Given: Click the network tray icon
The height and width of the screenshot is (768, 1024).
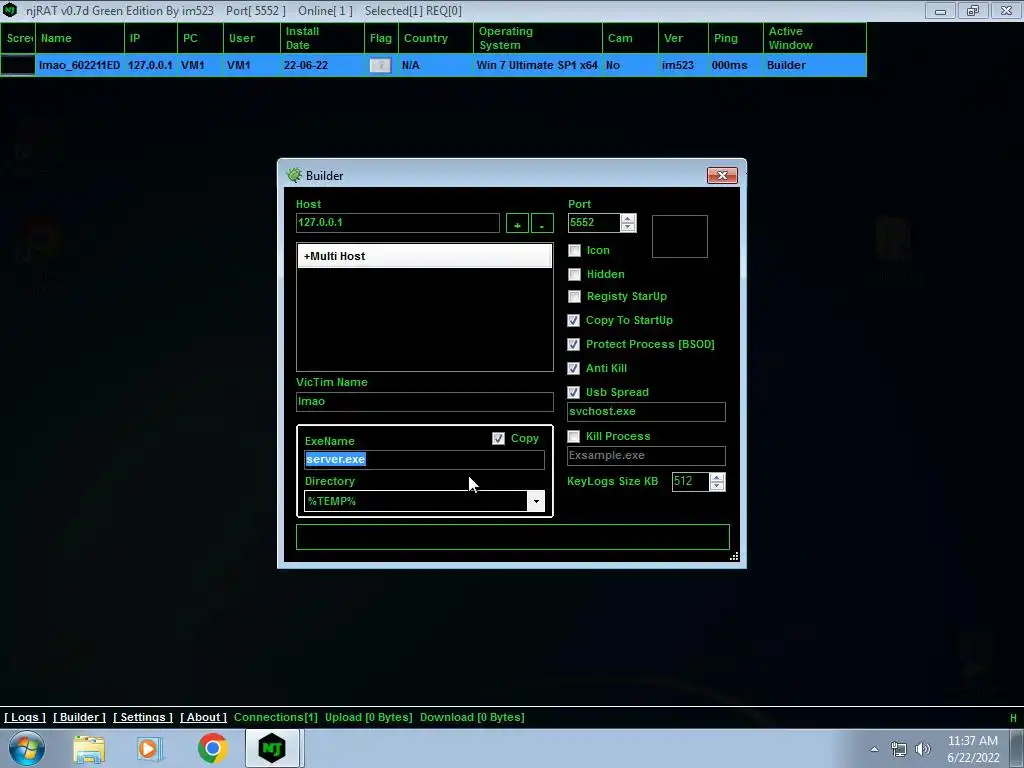Looking at the screenshot, I should [x=899, y=749].
